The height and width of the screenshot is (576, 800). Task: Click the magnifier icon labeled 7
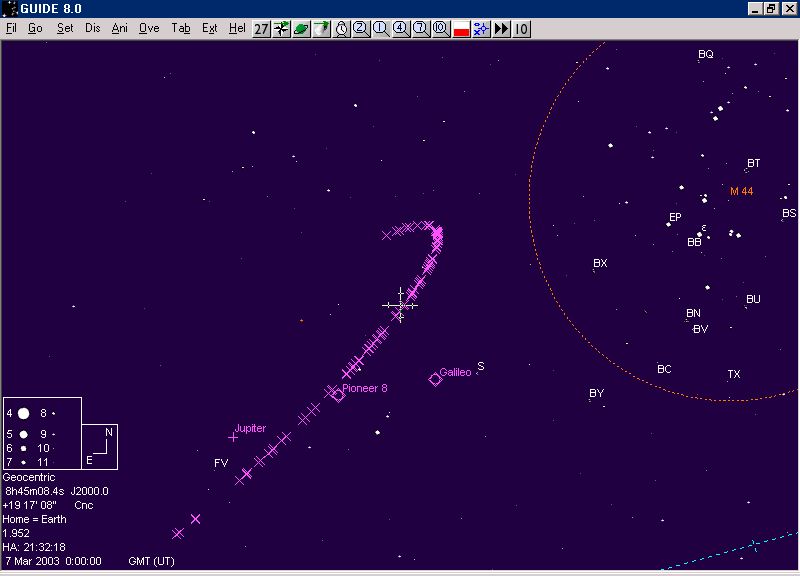[x=420, y=29]
